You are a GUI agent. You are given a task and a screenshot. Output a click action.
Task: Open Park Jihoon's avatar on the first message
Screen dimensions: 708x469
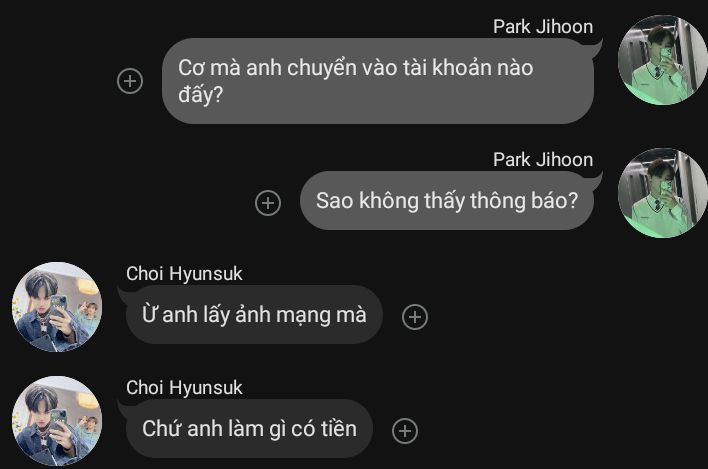(x=662, y=60)
